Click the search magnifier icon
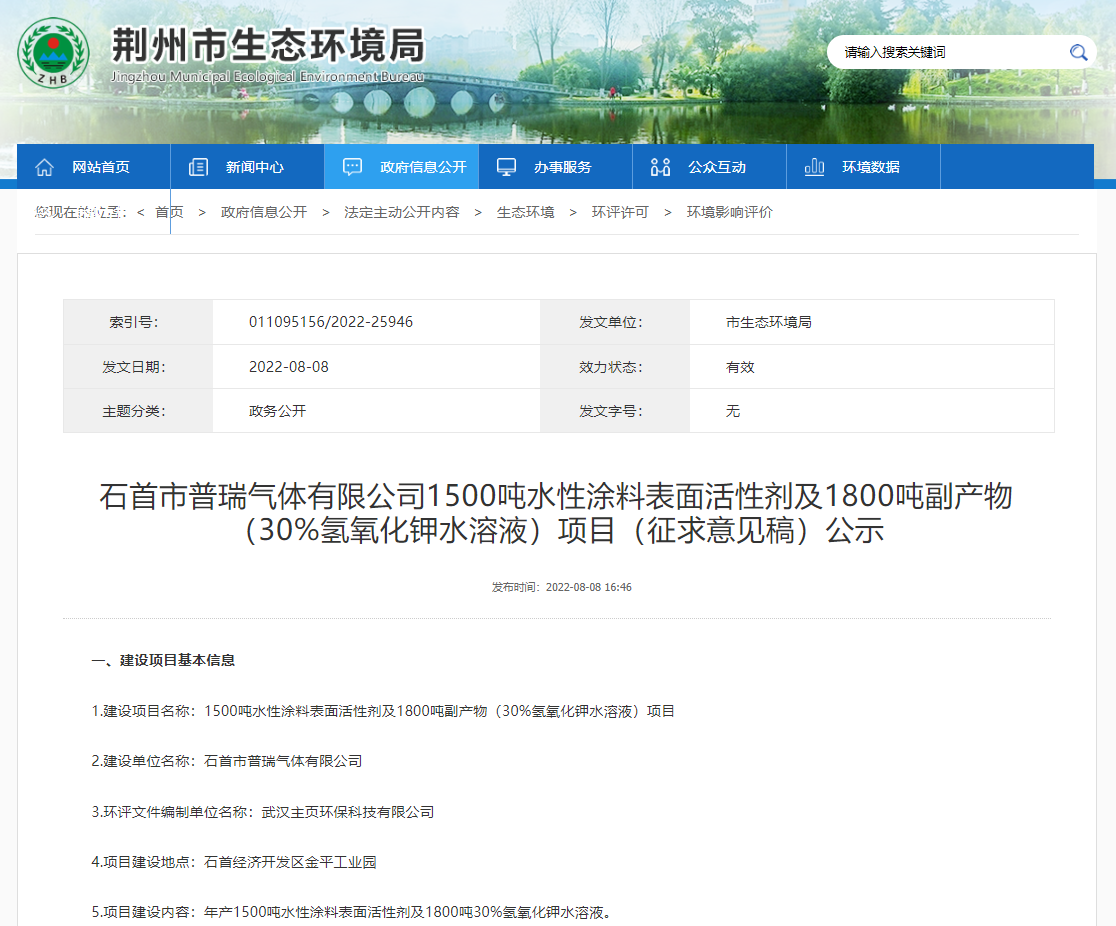The width and height of the screenshot is (1116, 926). click(x=1078, y=53)
